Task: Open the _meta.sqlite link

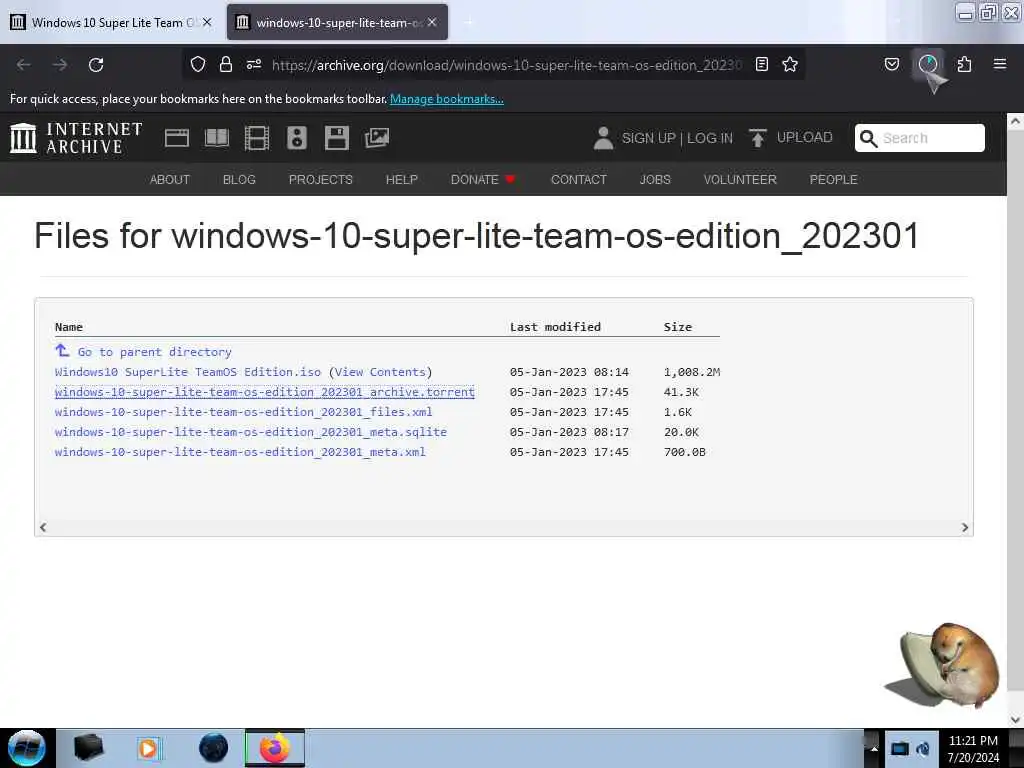Action: (x=251, y=432)
